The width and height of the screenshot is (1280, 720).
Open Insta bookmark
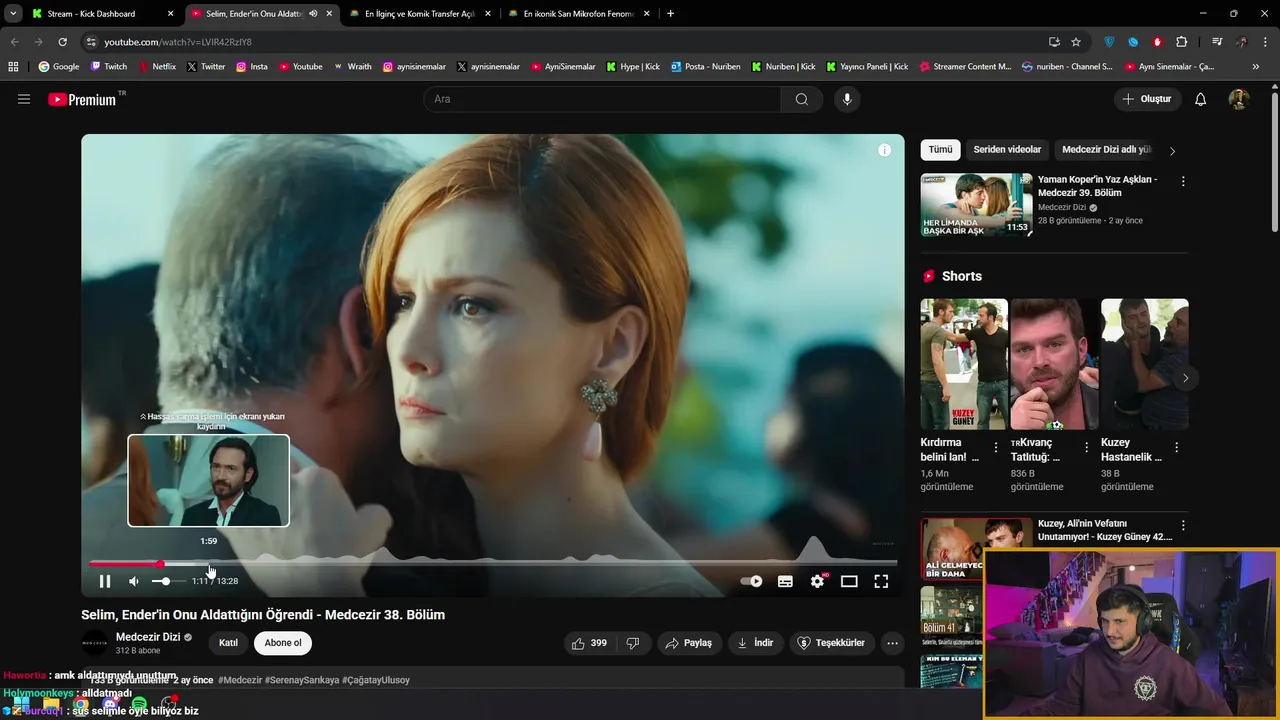[x=252, y=67]
